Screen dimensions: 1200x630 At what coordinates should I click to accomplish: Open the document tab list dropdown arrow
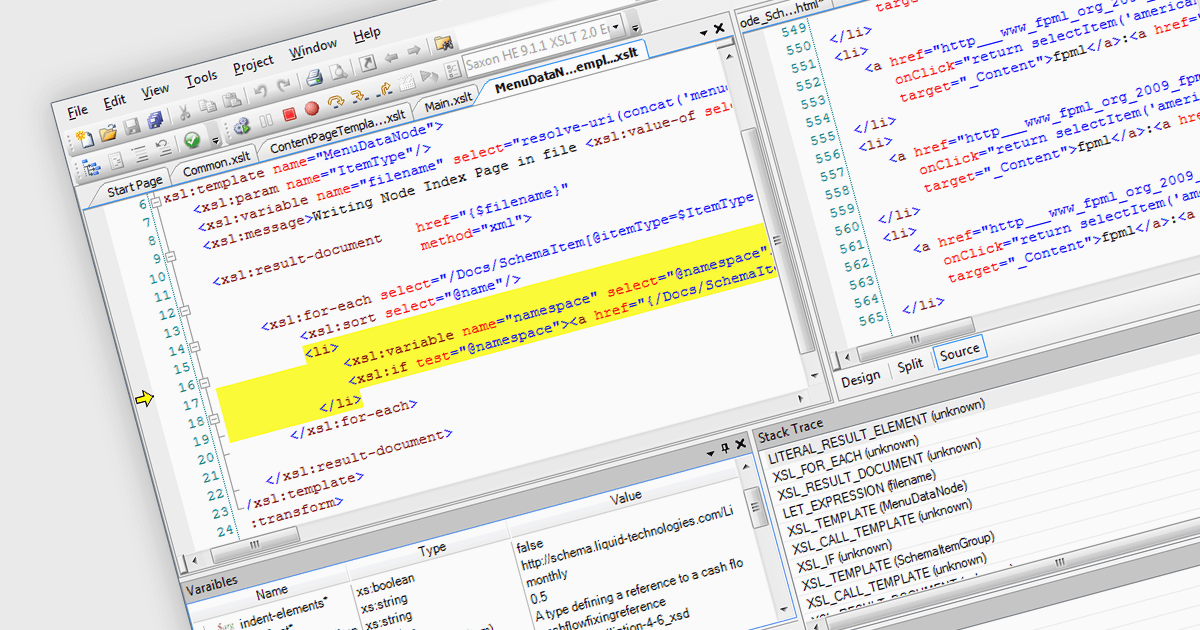[x=704, y=32]
